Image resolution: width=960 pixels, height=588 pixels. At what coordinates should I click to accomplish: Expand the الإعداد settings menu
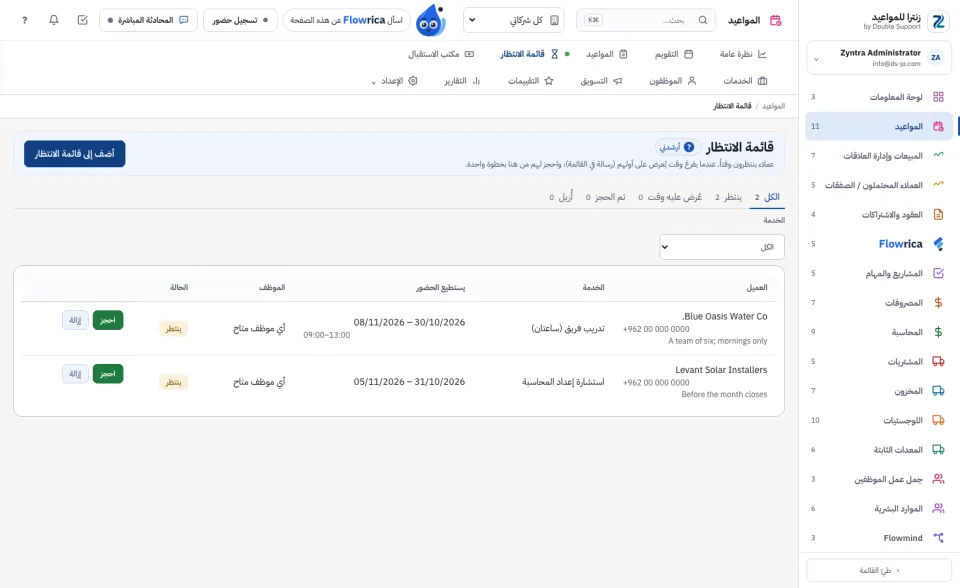tap(395, 81)
